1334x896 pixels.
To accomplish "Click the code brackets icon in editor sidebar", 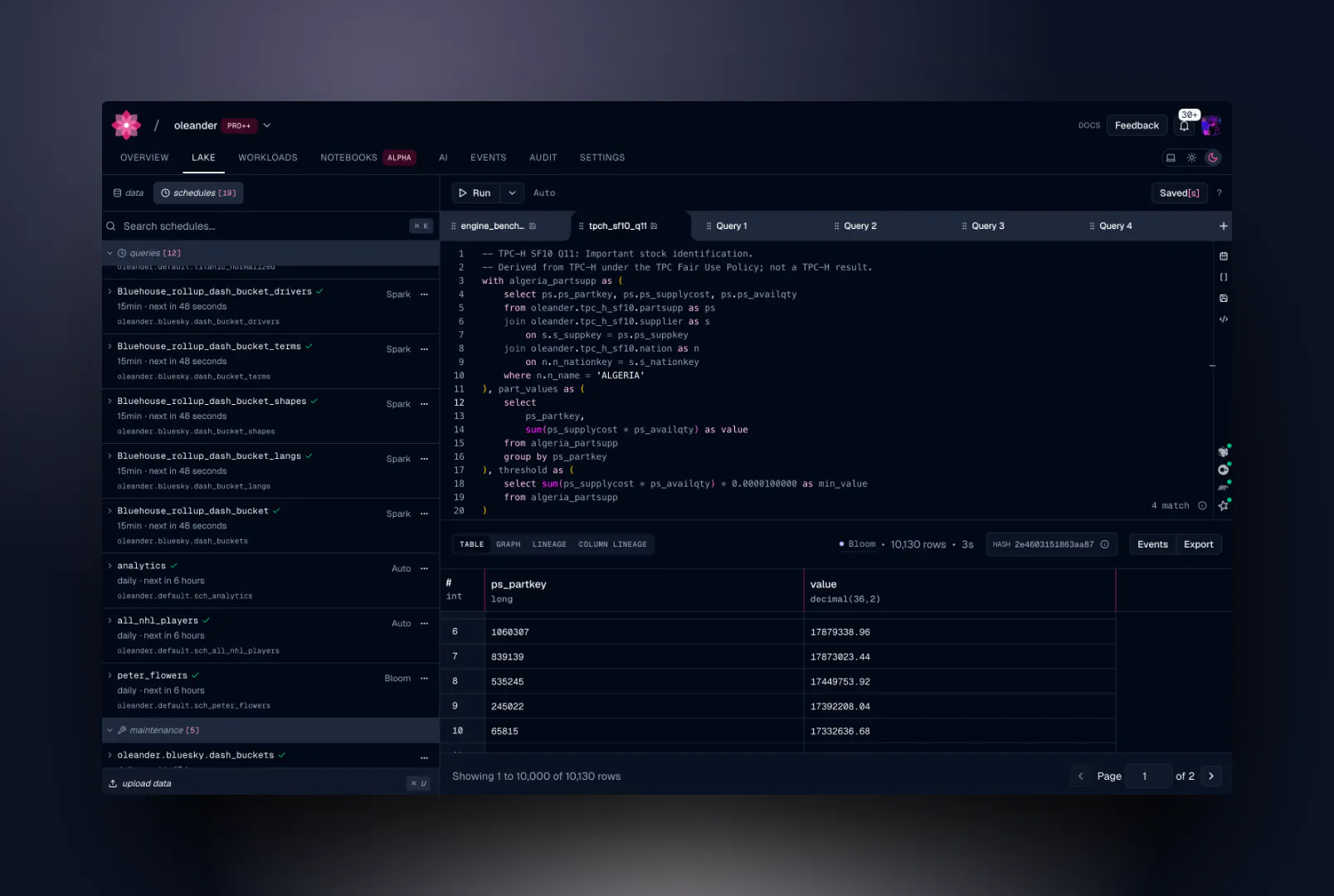I will coord(1223,319).
